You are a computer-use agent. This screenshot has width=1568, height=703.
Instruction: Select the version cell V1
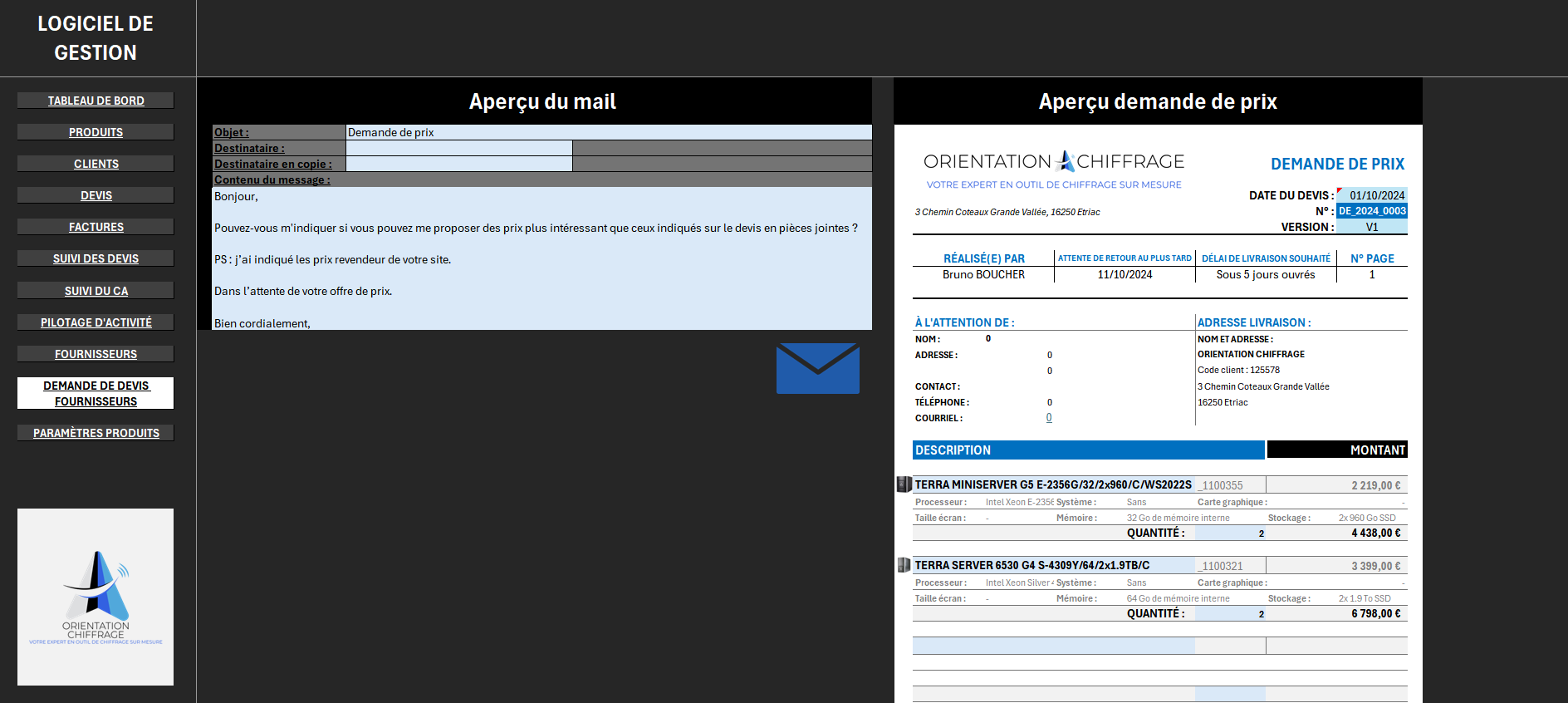point(1372,227)
